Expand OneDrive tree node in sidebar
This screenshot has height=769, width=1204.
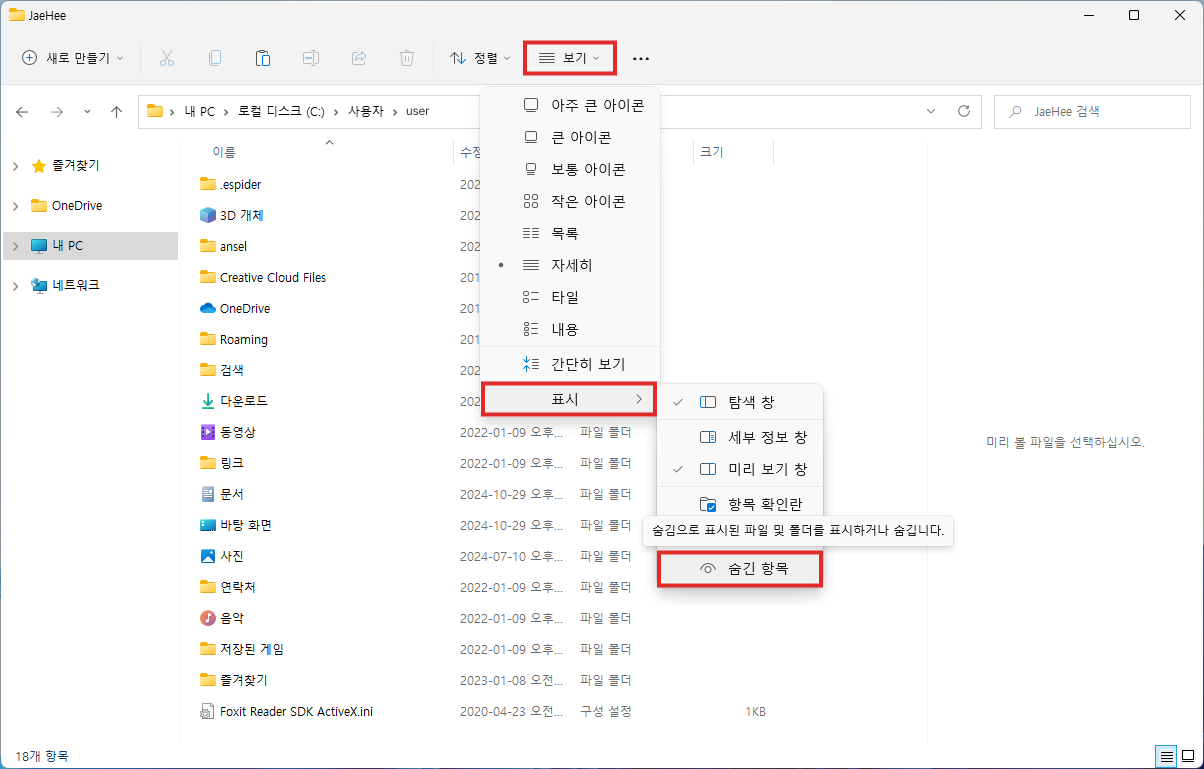click(16, 206)
